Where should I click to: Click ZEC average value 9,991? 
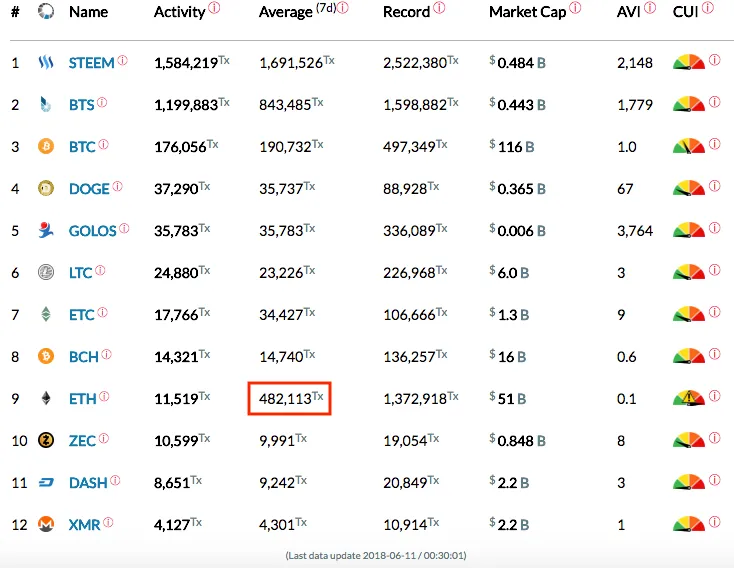[283, 441]
